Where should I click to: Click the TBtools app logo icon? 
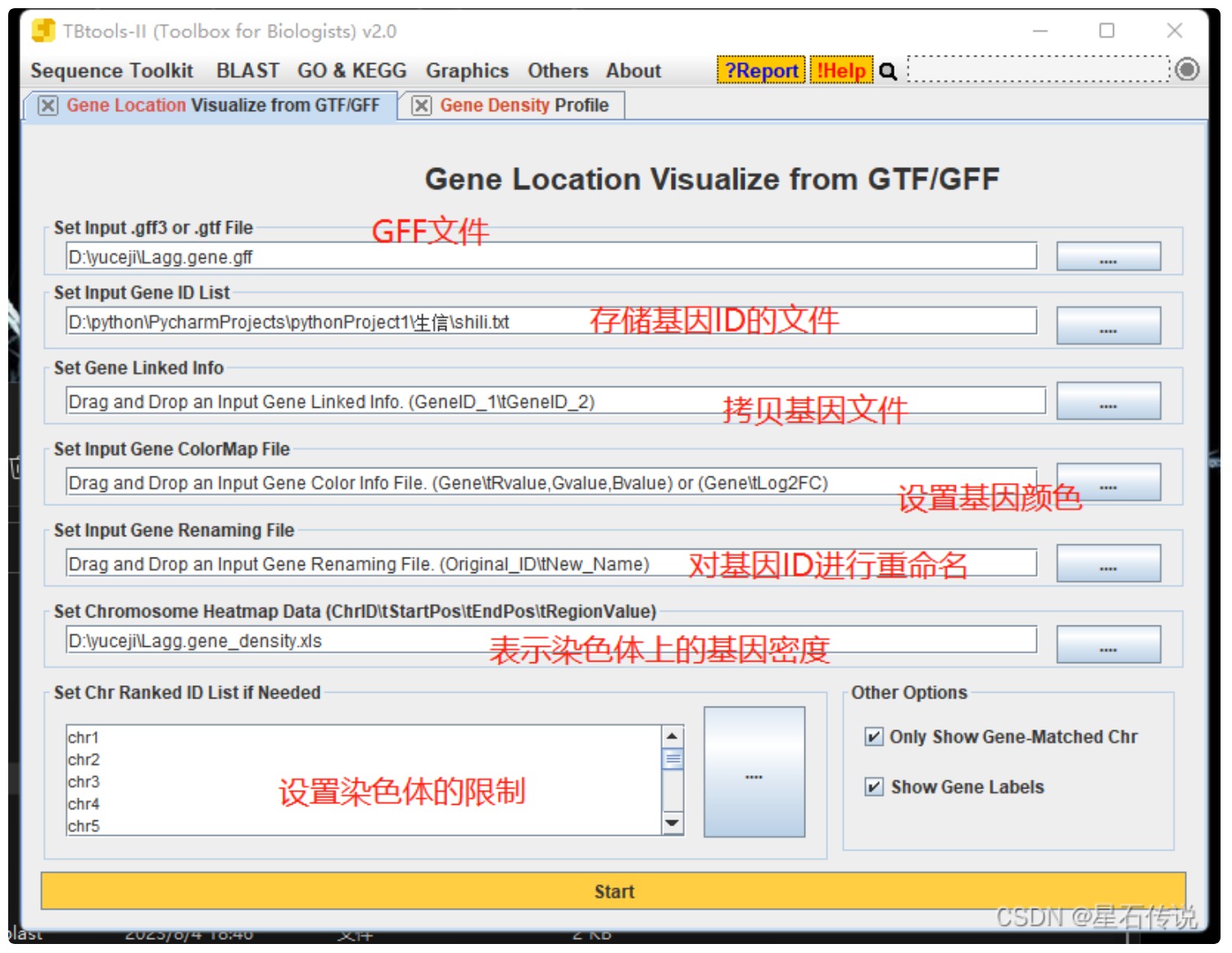(x=43, y=31)
